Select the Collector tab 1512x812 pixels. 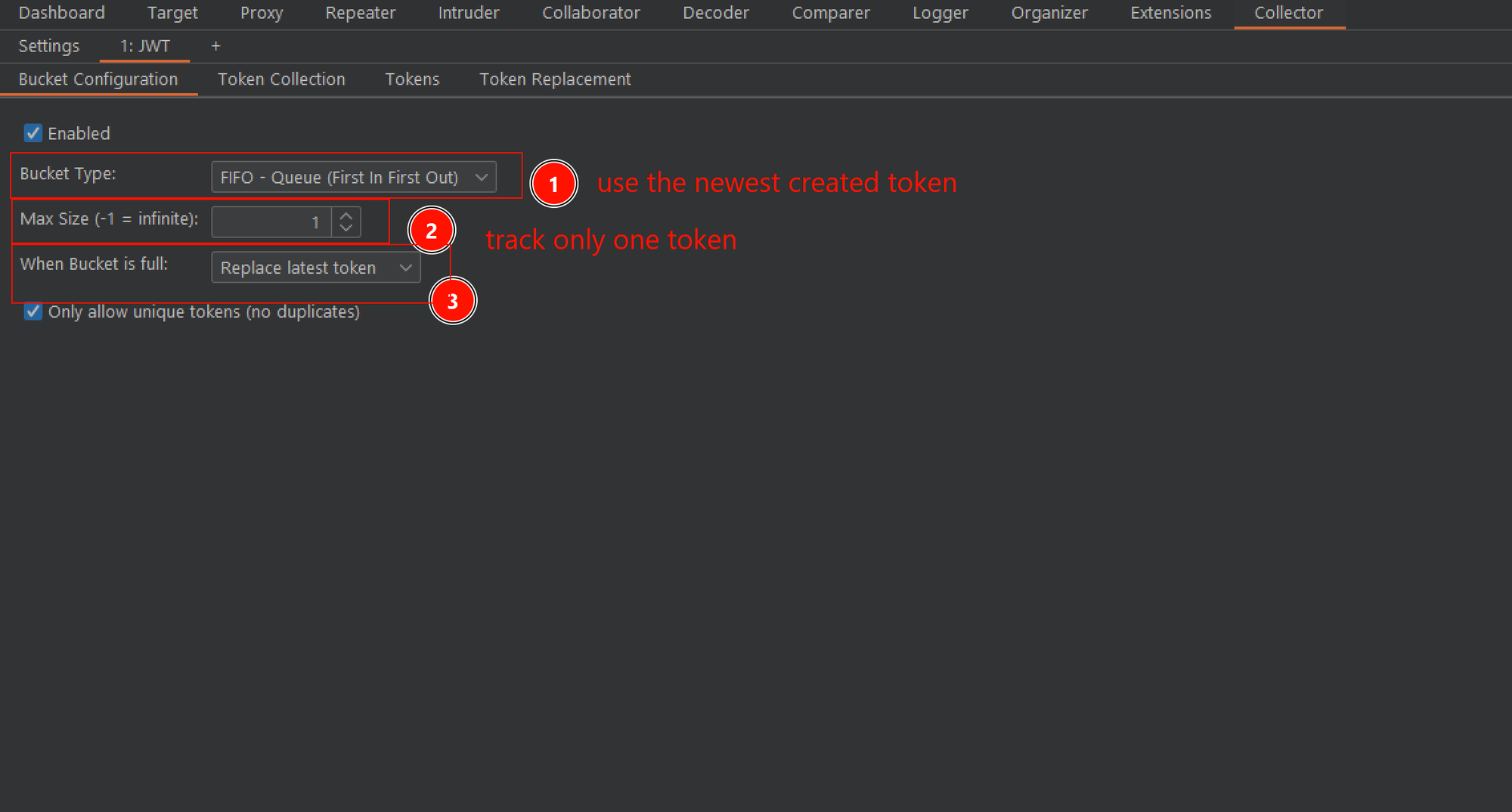[x=1288, y=13]
